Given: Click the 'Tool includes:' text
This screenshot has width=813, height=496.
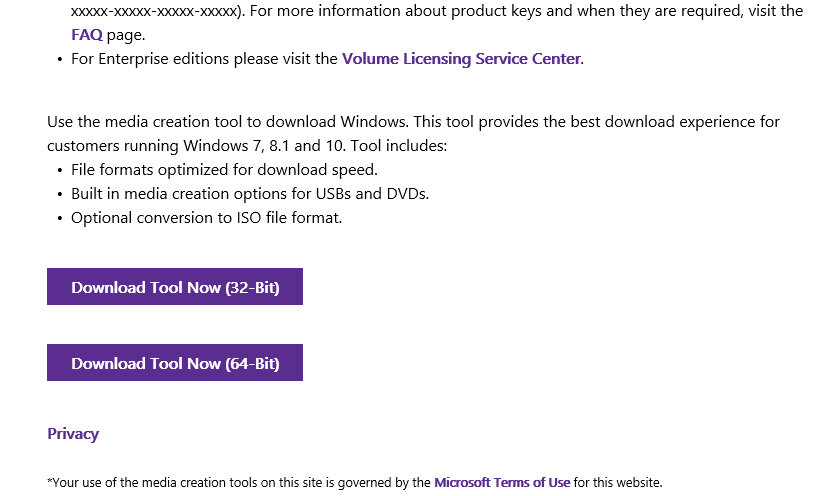Looking at the screenshot, I should coord(409,146).
